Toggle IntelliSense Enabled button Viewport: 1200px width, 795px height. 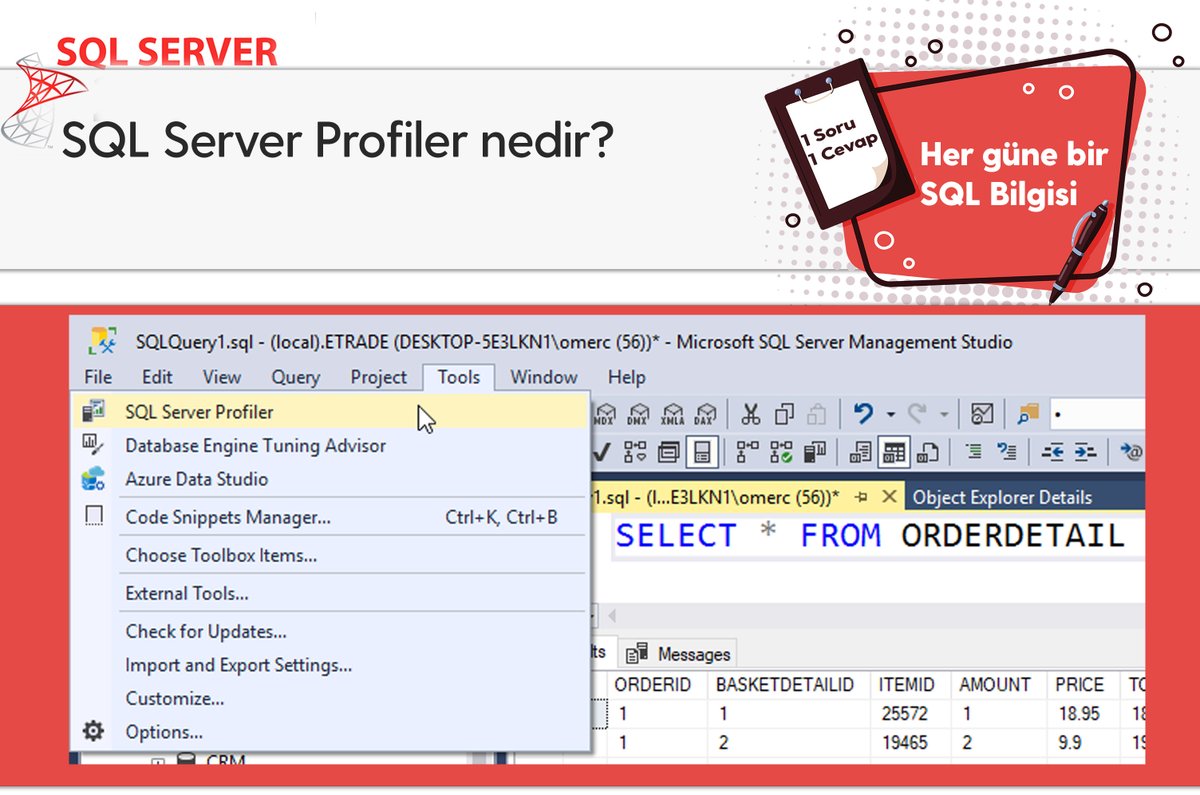(x=703, y=453)
